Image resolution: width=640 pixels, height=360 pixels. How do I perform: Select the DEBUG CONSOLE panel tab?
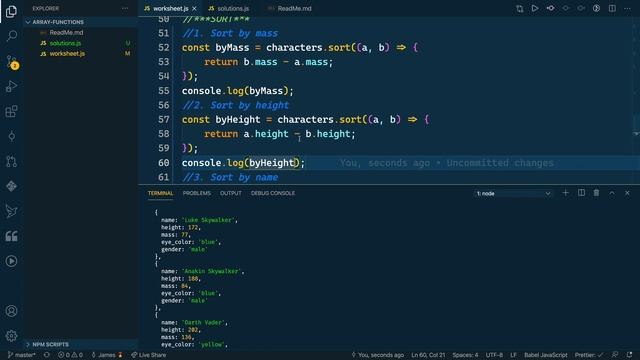coord(273,193)
